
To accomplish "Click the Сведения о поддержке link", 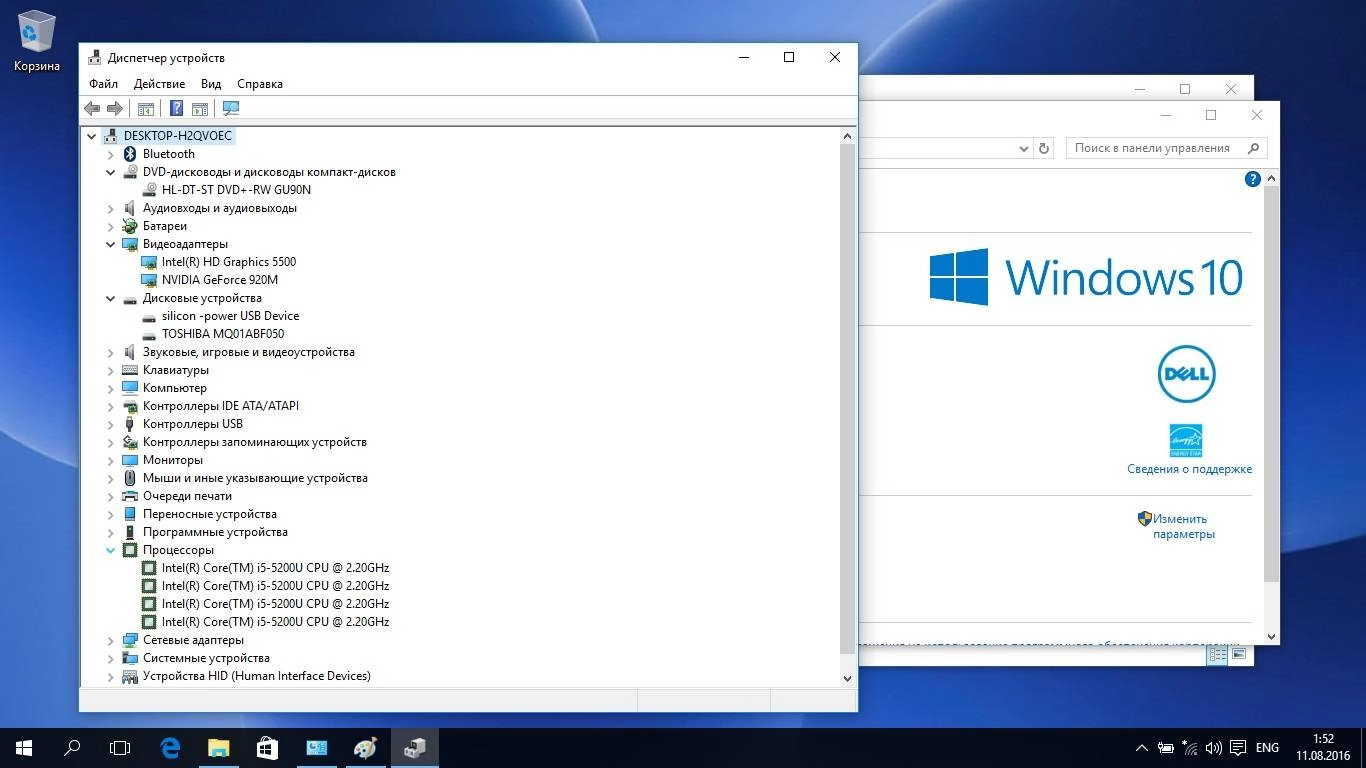I will pos(1189,469).
